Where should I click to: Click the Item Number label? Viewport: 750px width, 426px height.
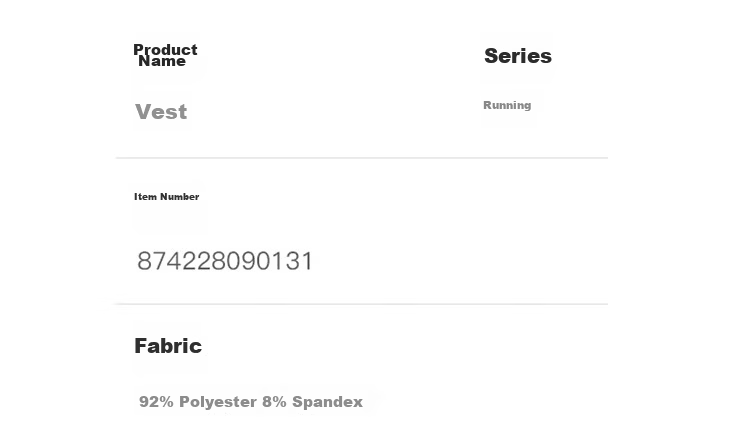166,197
